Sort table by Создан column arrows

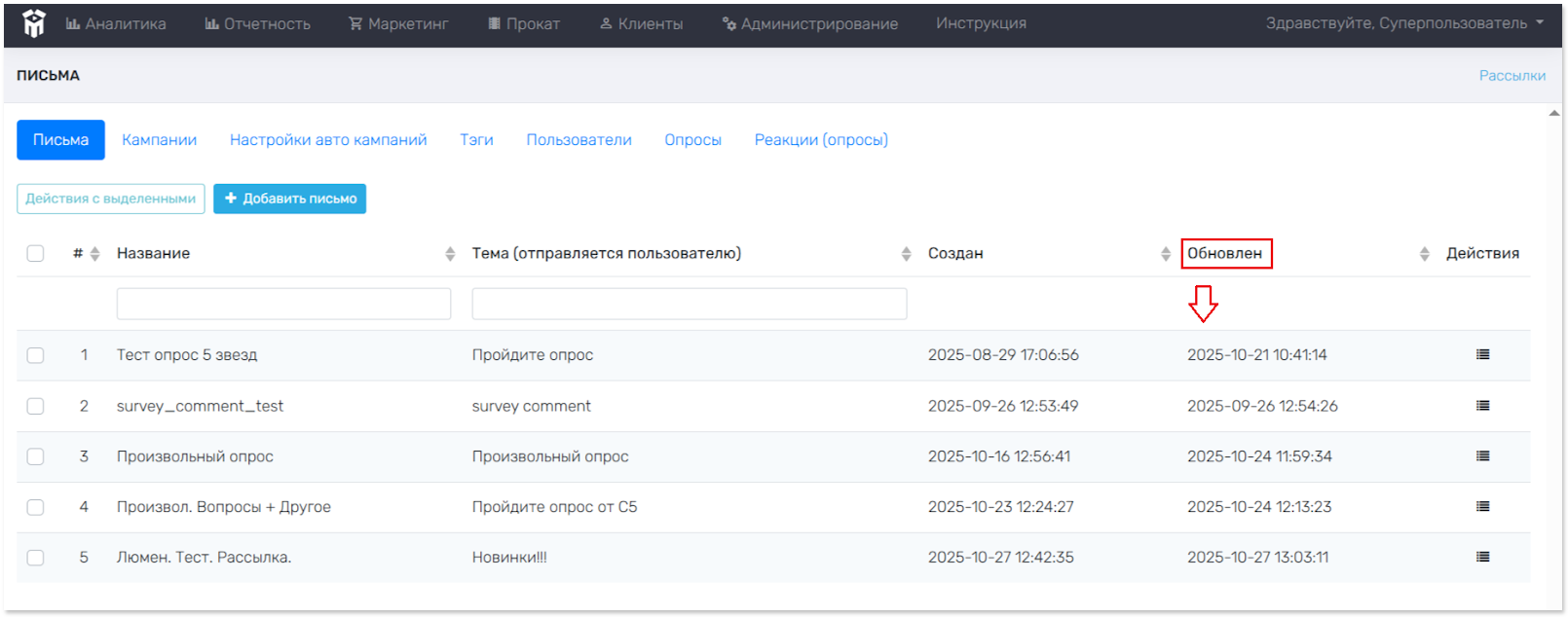(1165, 254)
